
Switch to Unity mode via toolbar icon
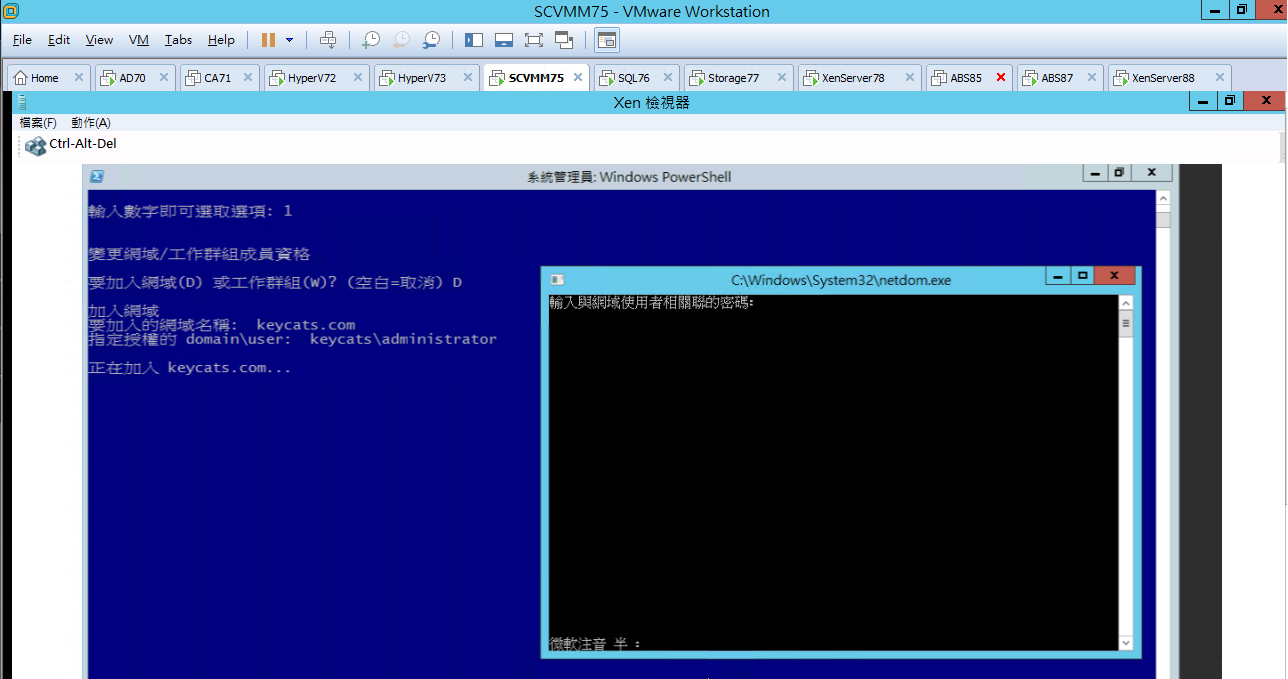pos(563,40)
